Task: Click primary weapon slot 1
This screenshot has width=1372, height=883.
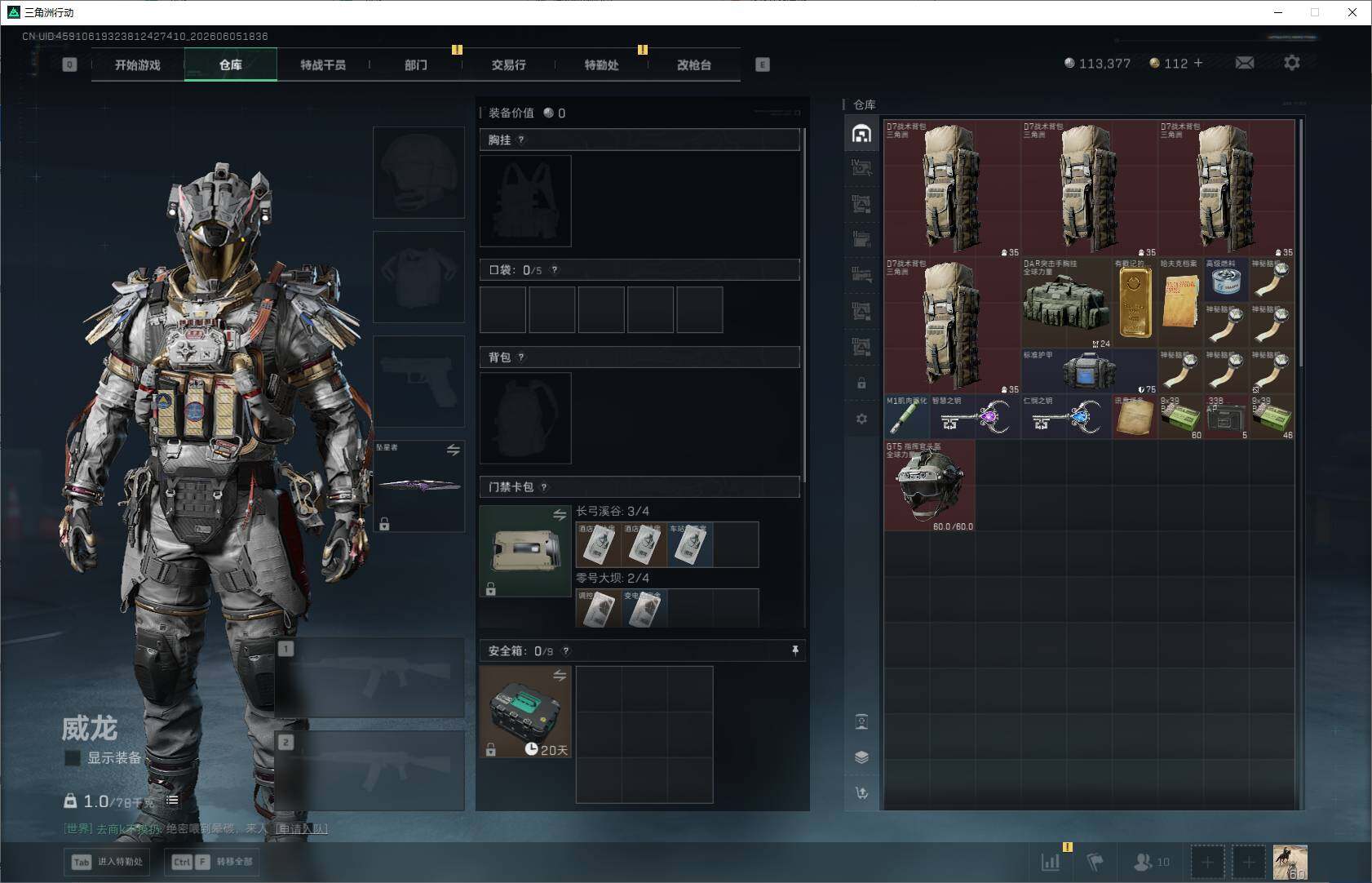Action: [x=370, y=678]
